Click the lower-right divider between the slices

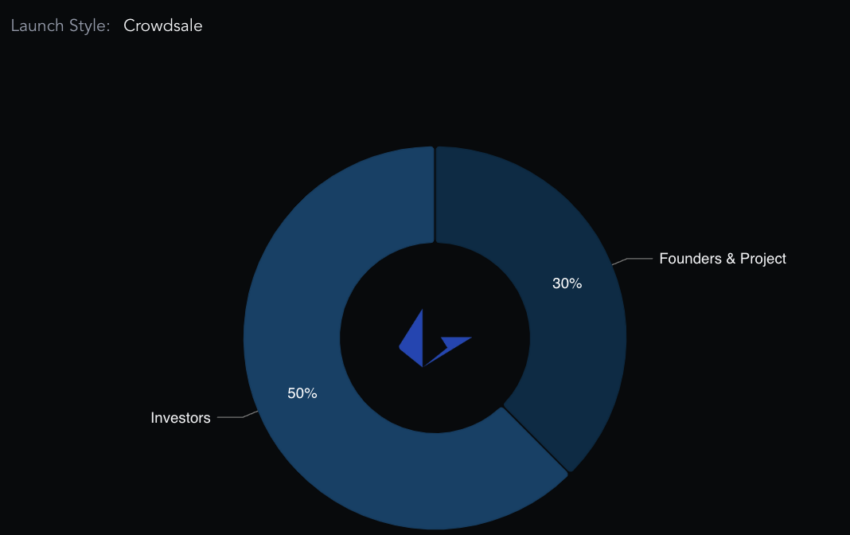click(x=535, y=440)
